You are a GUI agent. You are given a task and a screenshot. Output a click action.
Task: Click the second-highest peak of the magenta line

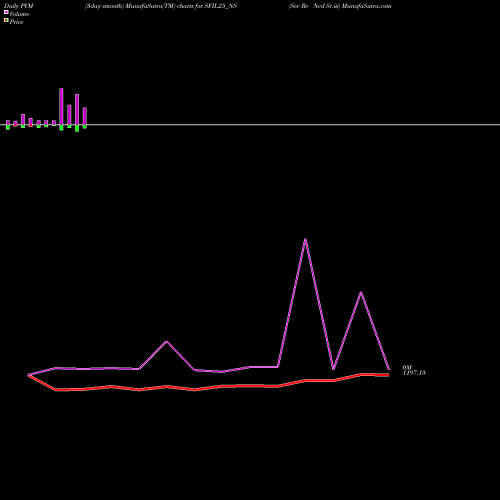pyautogui.click(x=361, y=293)
